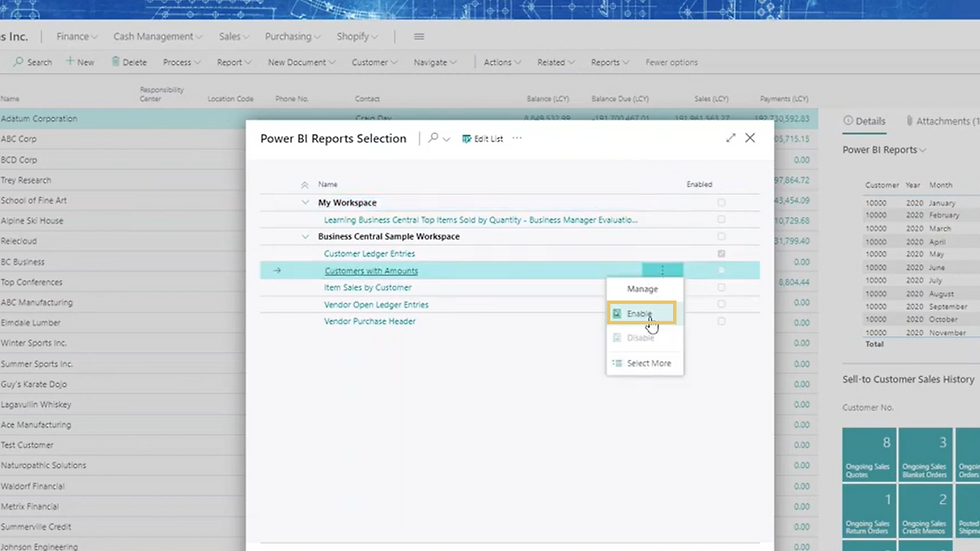Click the Details info icon in the side pane

tap(848, 121)
